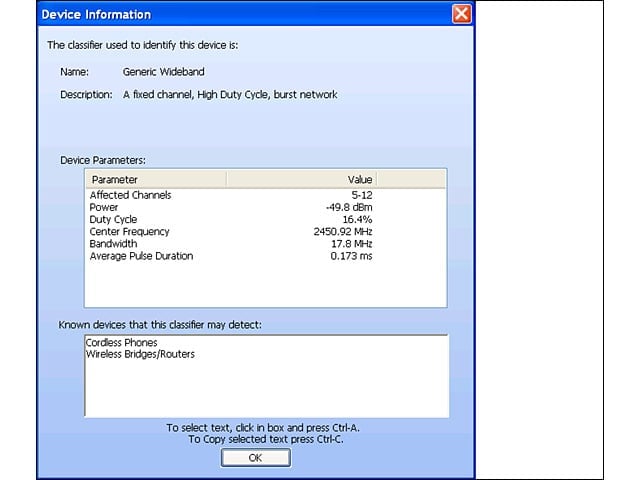Click the 5-12 channels value
640x480 pixels.
click(x=362, y=195)
